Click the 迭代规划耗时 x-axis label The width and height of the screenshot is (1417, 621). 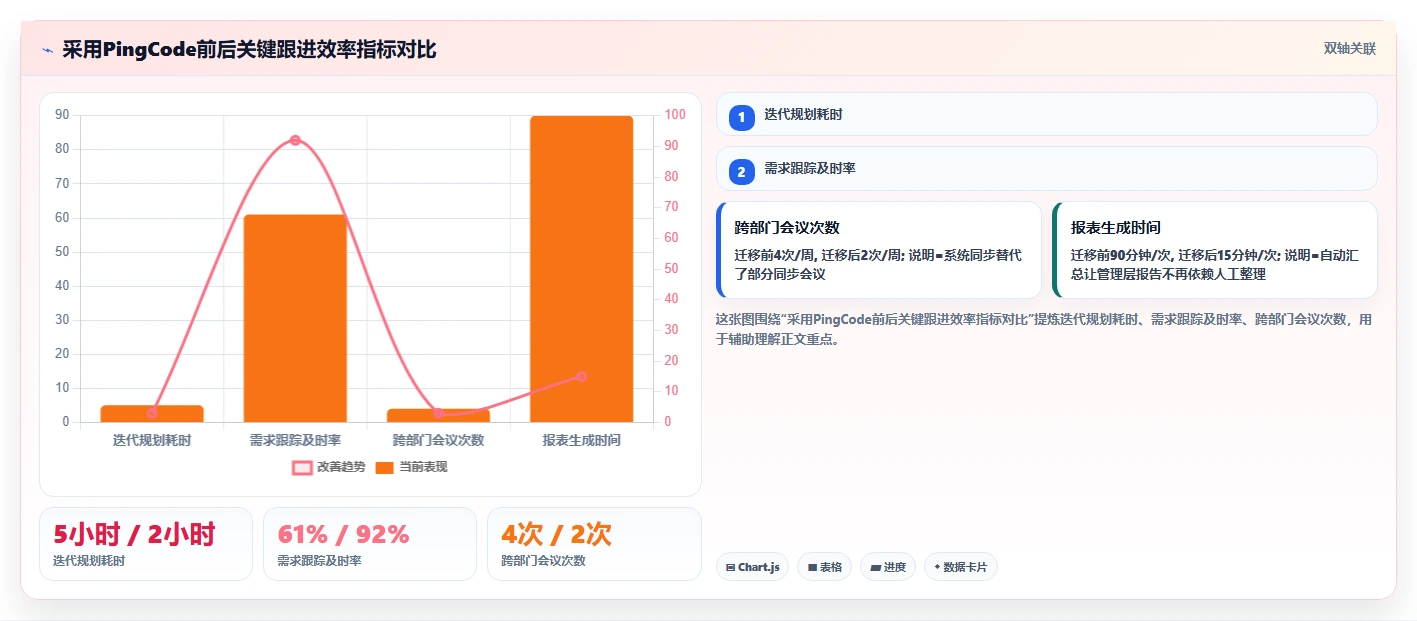click(x=152, y=440)
